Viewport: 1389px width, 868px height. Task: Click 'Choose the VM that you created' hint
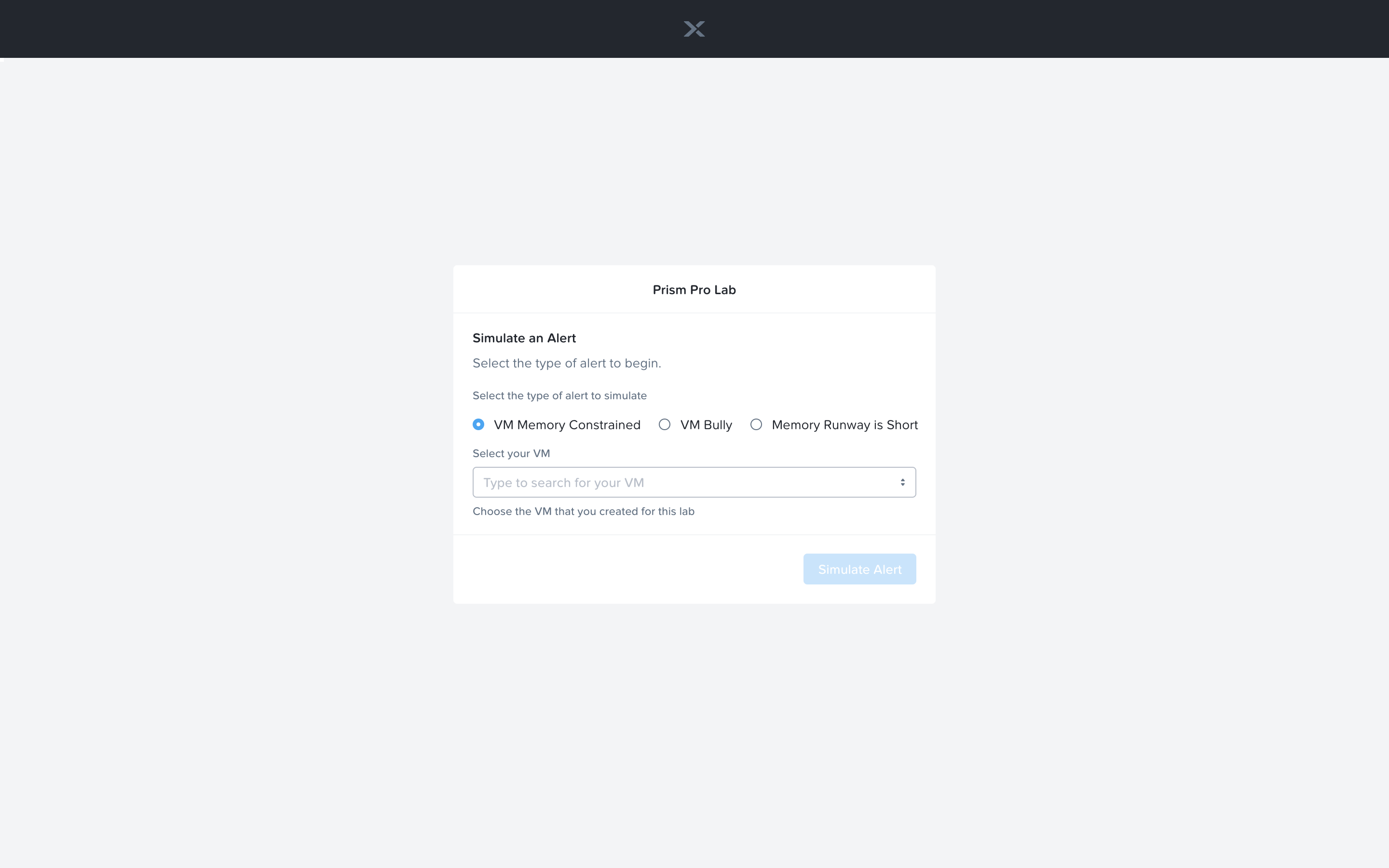click(x=583, y=512)
